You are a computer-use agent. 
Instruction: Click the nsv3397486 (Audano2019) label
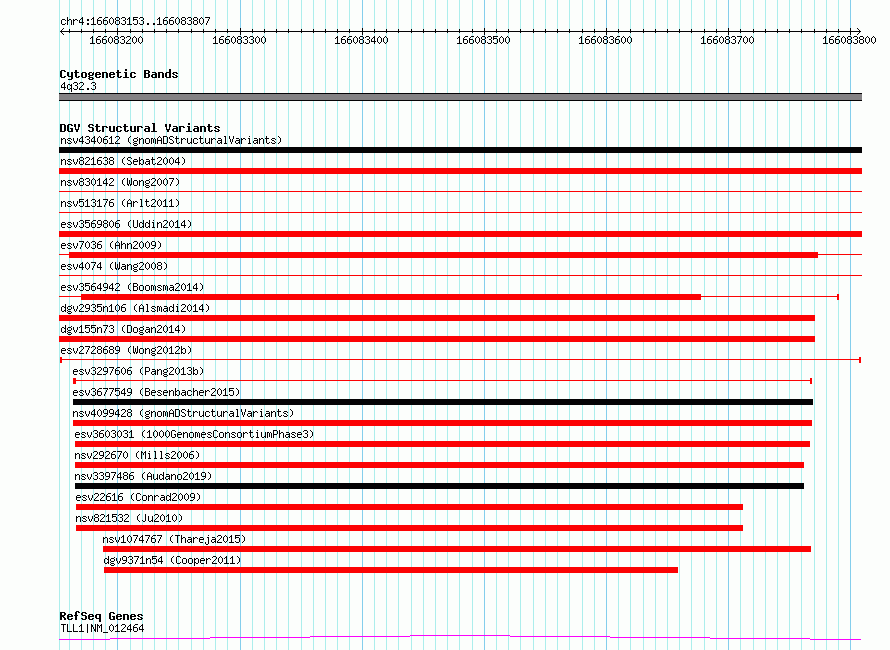coord(143,476)
